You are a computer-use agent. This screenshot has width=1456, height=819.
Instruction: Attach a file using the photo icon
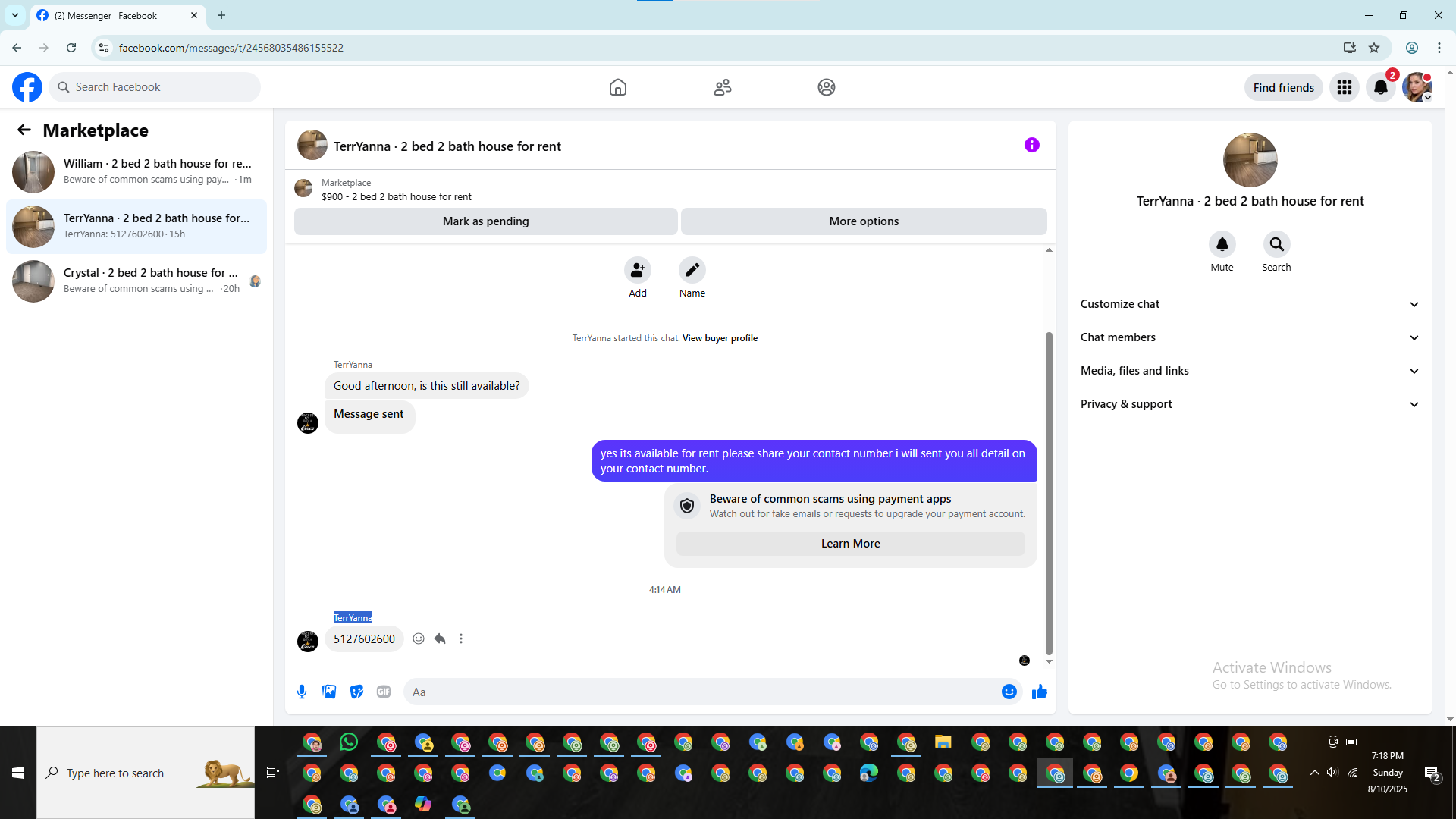(x=329, y=692)
